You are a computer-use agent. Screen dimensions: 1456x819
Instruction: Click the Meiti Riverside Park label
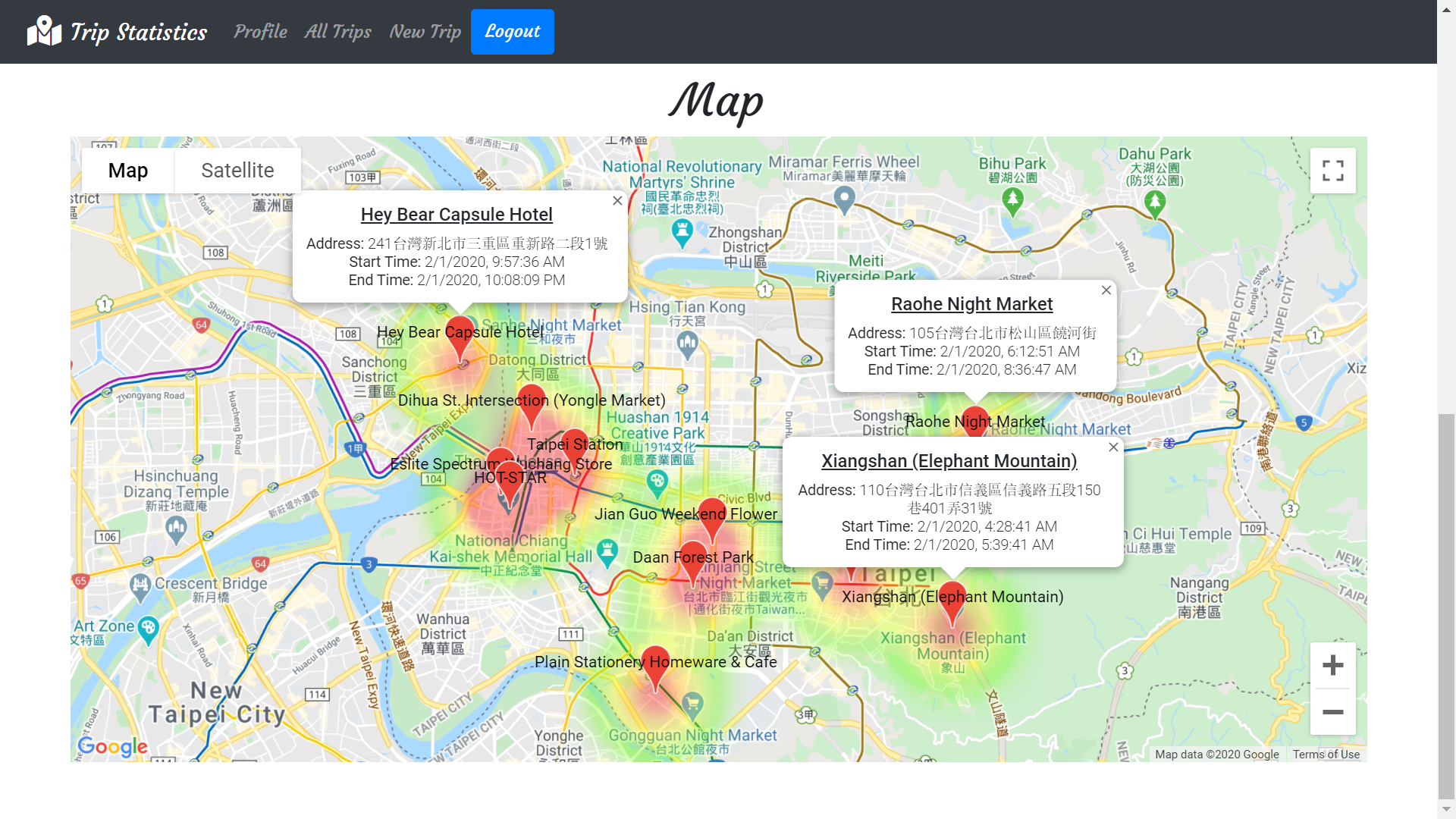(866, 268)
